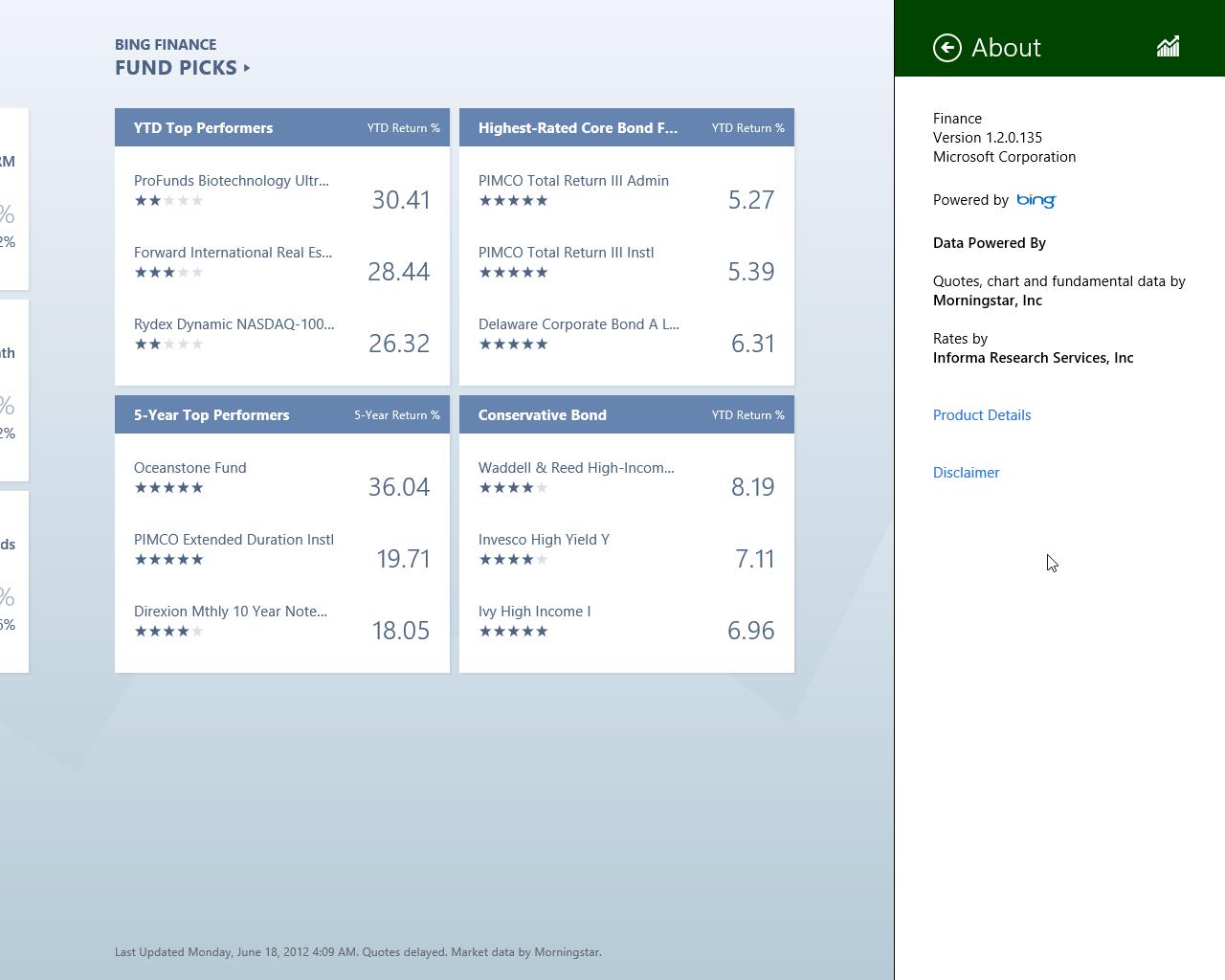The width and height of the screenshot is (1225, 980).
Task: Click star rating under Oceanstone Fund
Action: tap(169, 488)
